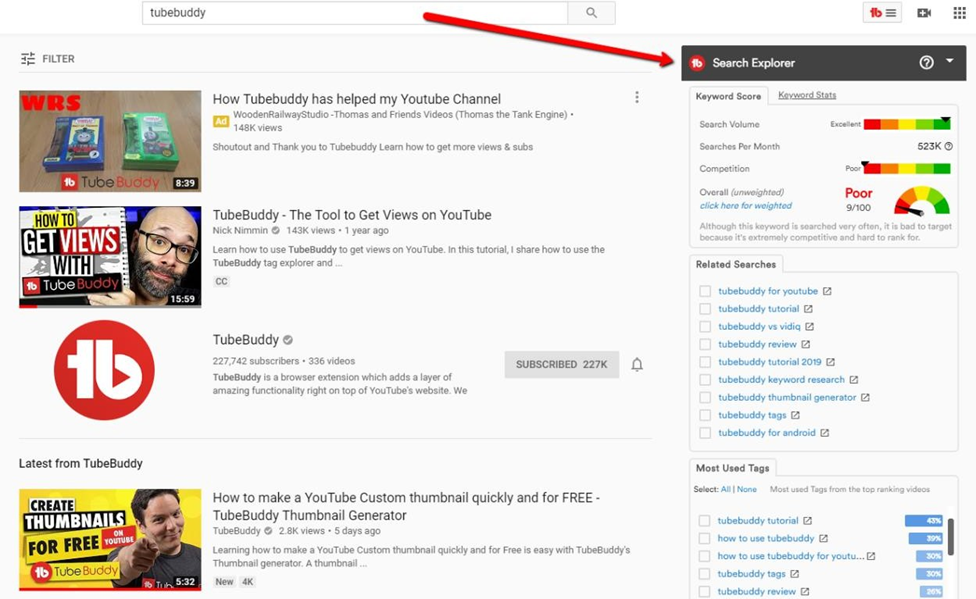
Task: Click into the 'tubebuddy' search field
Action: click(355, 13)
